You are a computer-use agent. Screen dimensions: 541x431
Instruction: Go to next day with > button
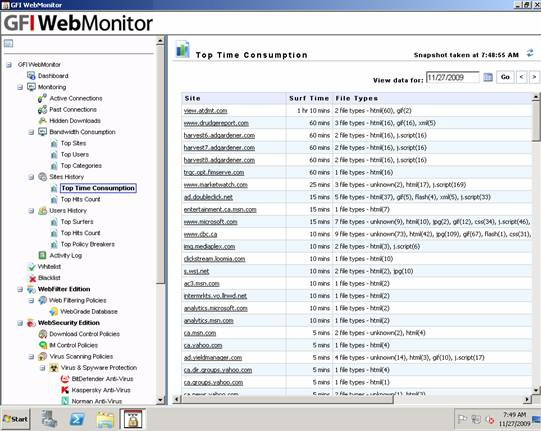tap(534, 77)
